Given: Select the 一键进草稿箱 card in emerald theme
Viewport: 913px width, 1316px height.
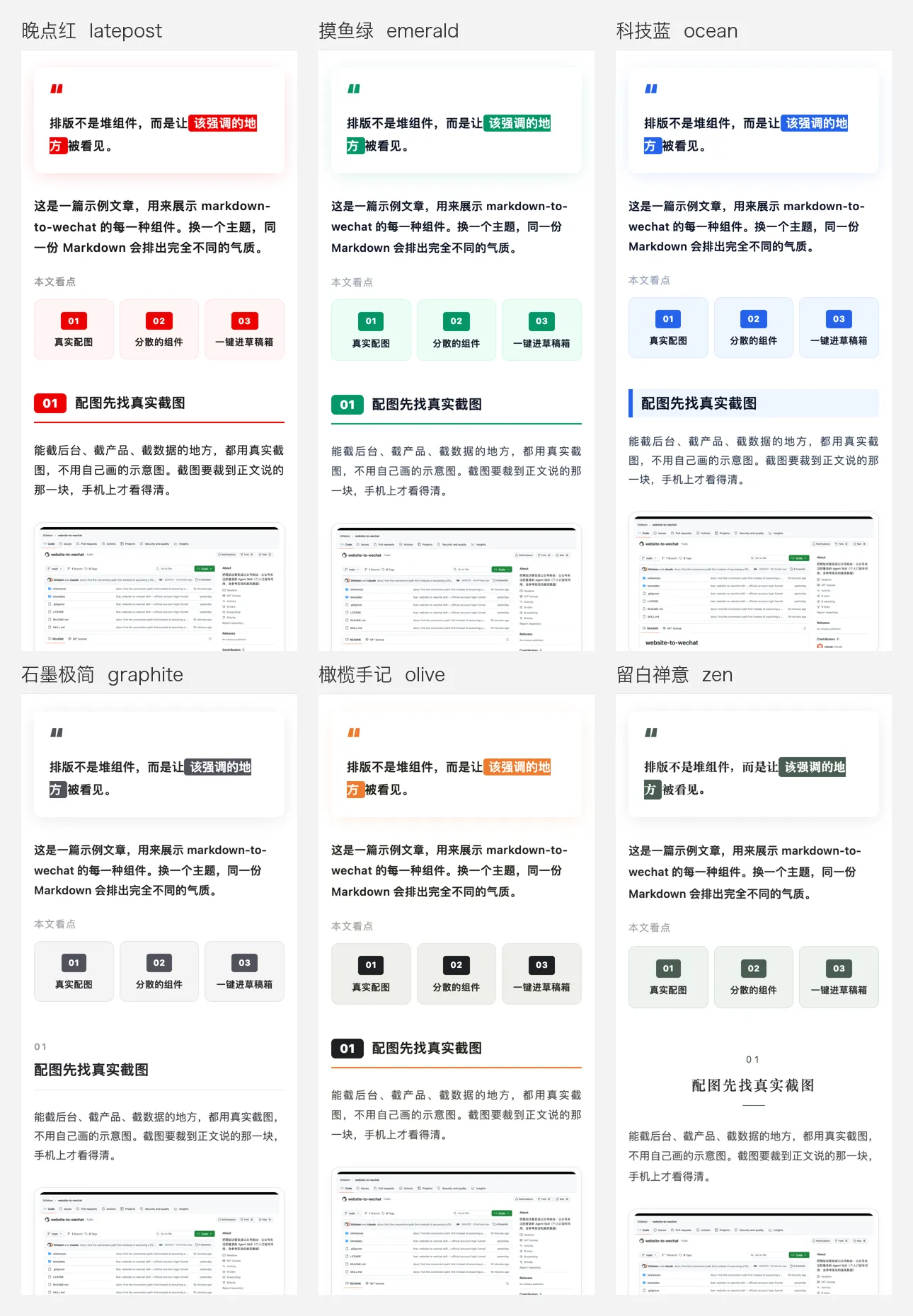Looking at the screenshot, I should 542,330.
